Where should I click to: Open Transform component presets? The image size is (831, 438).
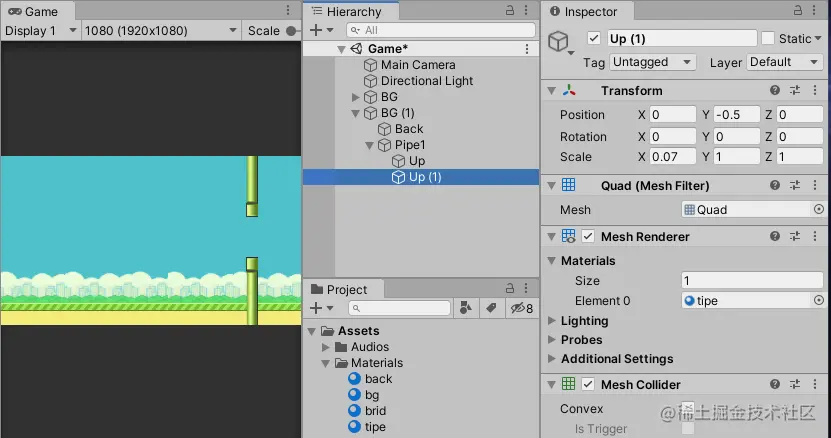(x=795, y=90)
